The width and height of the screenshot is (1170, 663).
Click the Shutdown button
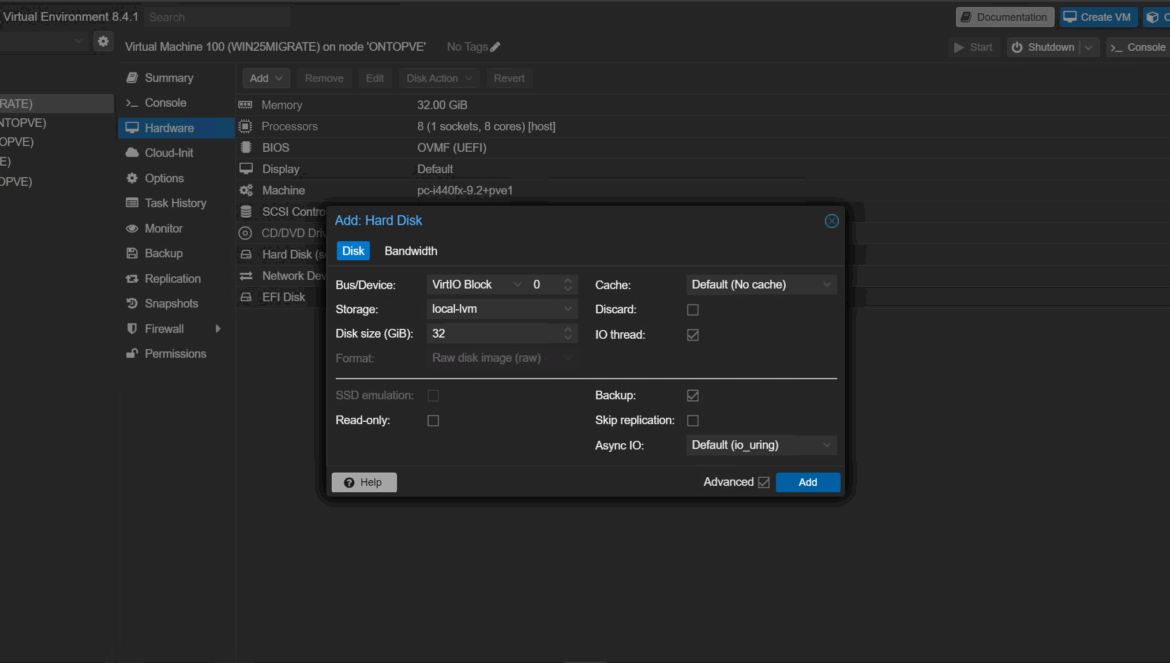tap(1043, 48)
